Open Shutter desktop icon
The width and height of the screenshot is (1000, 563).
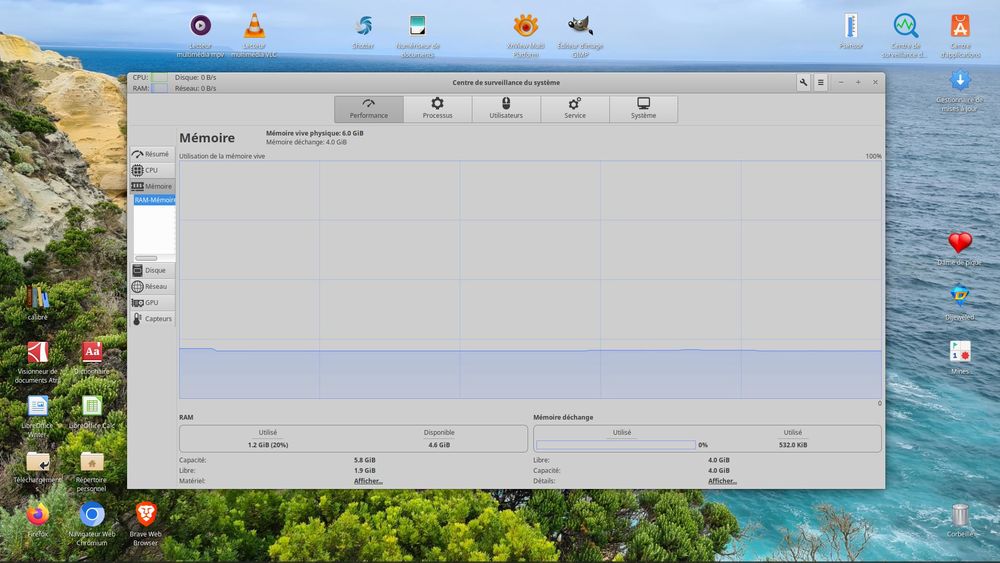[x=364, y=31]
